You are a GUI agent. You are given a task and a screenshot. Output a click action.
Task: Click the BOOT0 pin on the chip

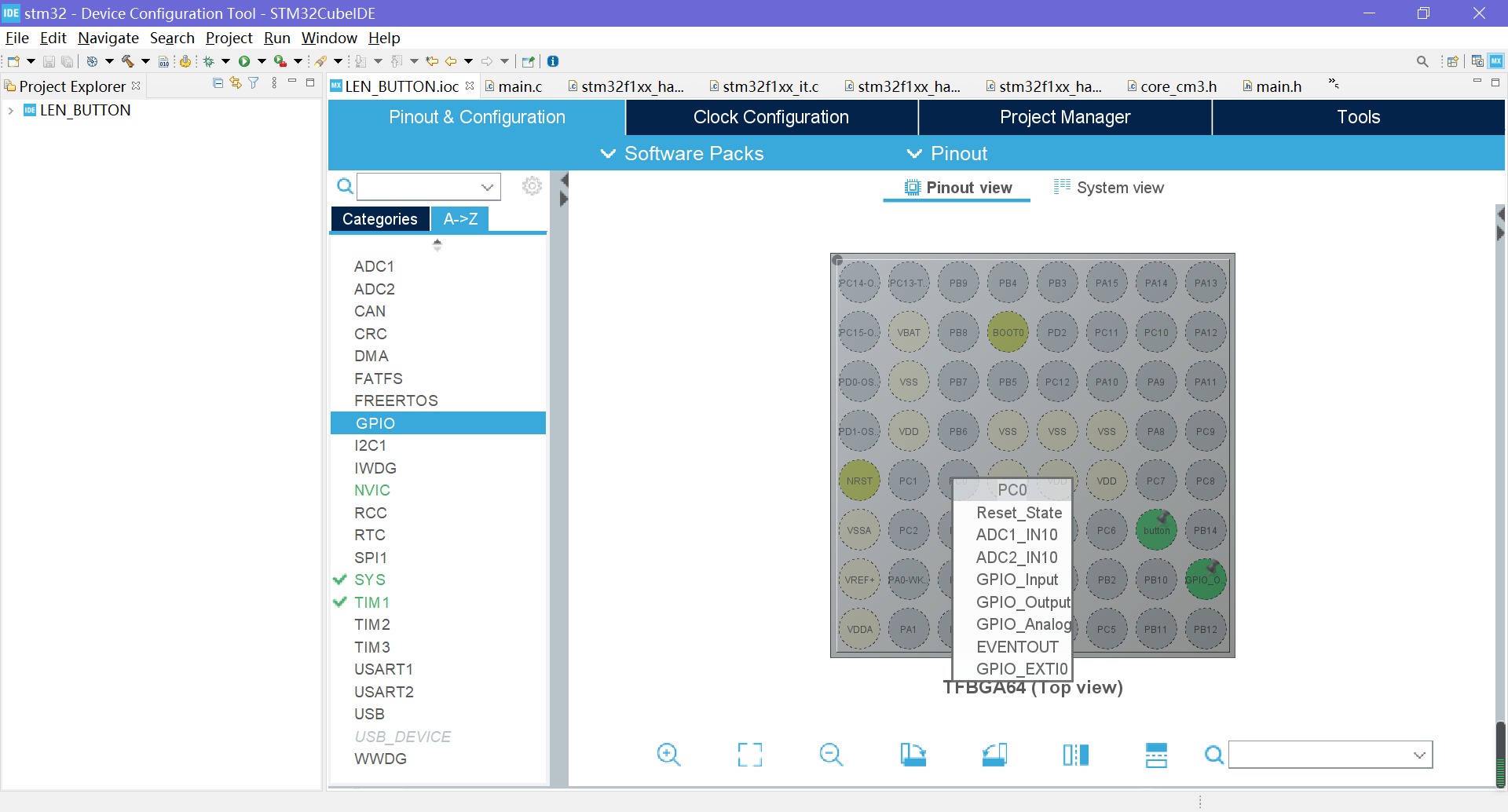coord(1008,332)
